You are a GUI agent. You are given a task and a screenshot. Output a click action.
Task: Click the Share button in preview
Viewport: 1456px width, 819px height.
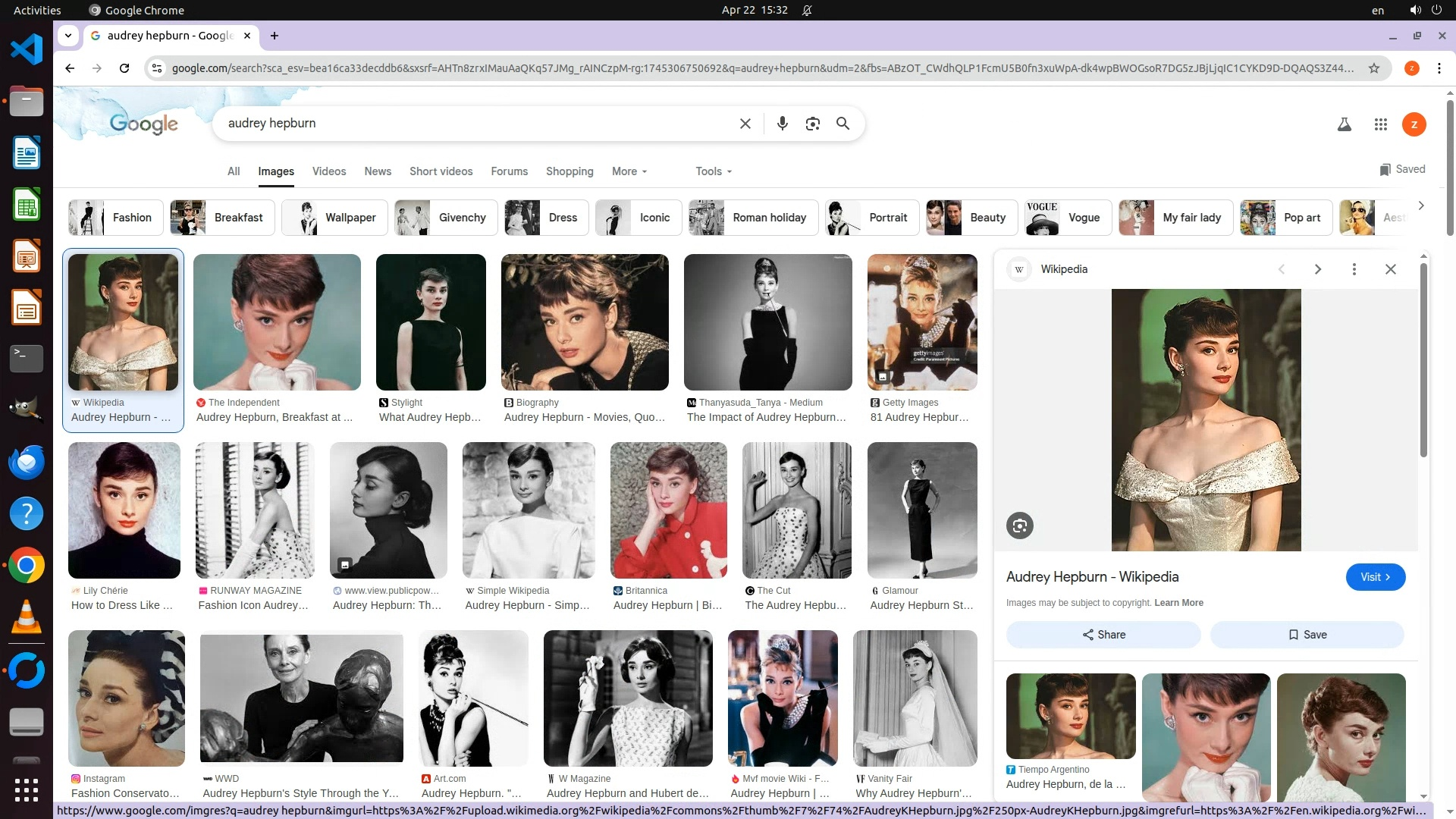point(1103,635)
